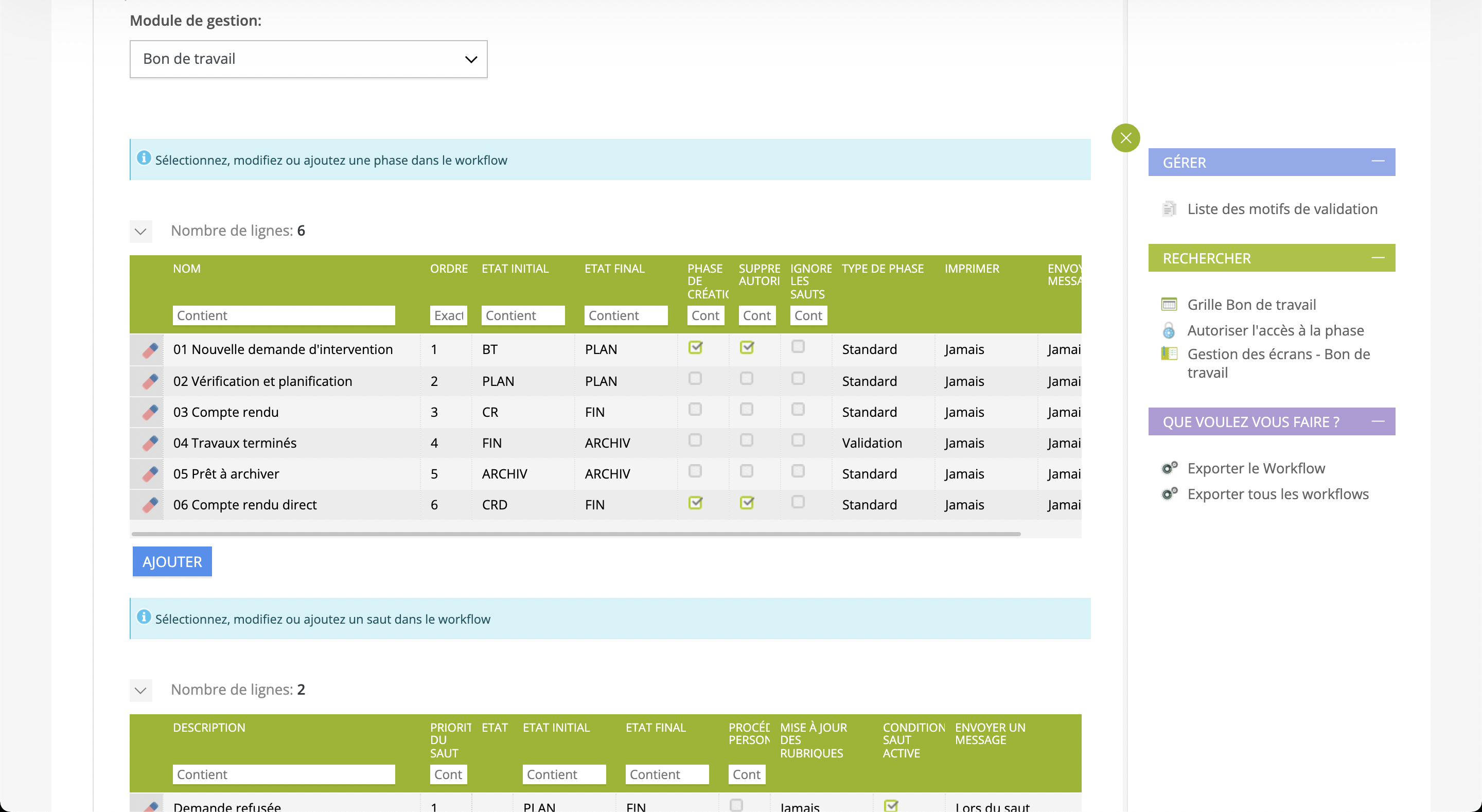
Task: Click Exporter tous les workflows link
Action: (1278, 495)
